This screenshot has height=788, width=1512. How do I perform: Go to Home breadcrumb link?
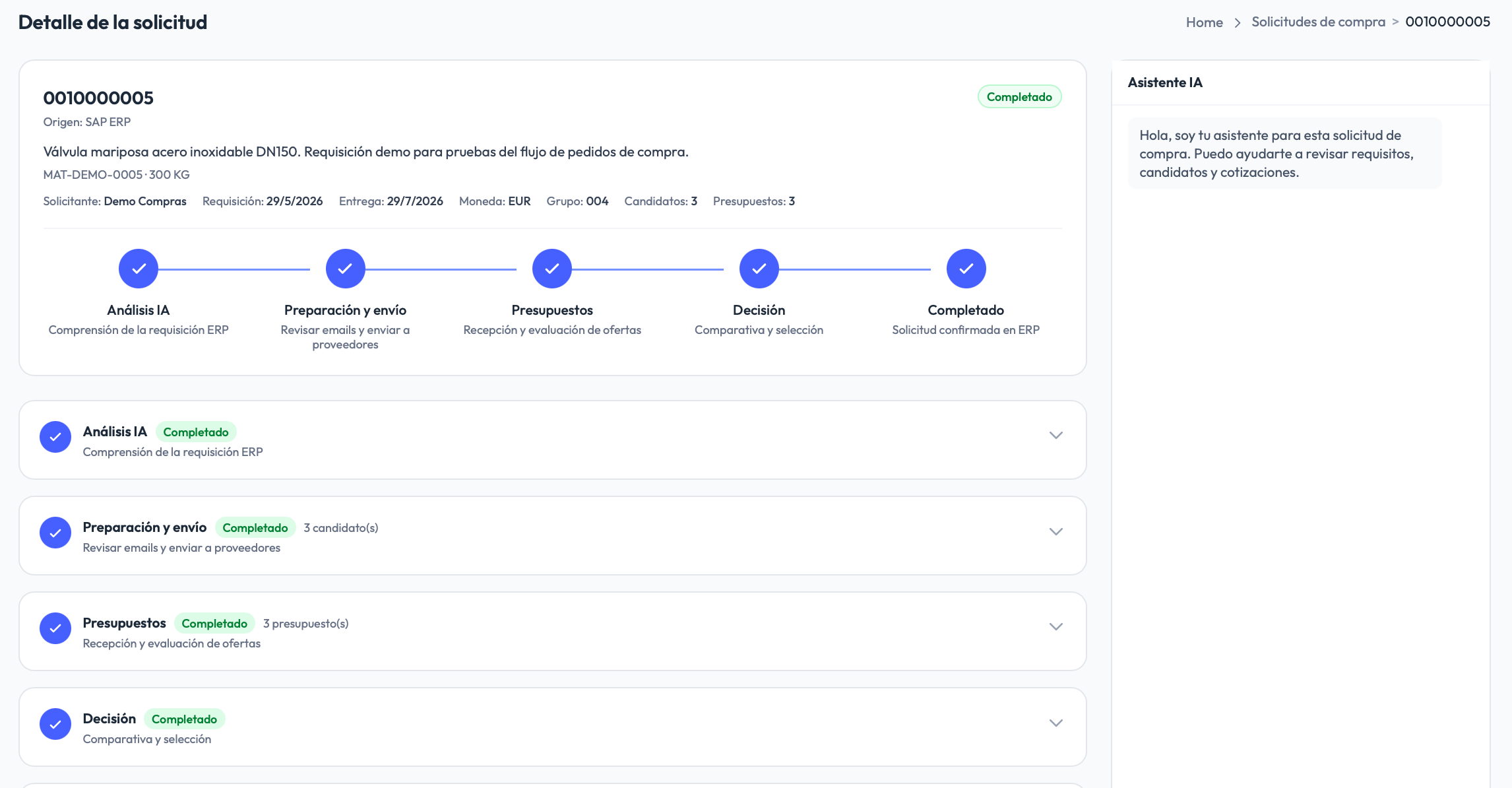coord(1204,22)
